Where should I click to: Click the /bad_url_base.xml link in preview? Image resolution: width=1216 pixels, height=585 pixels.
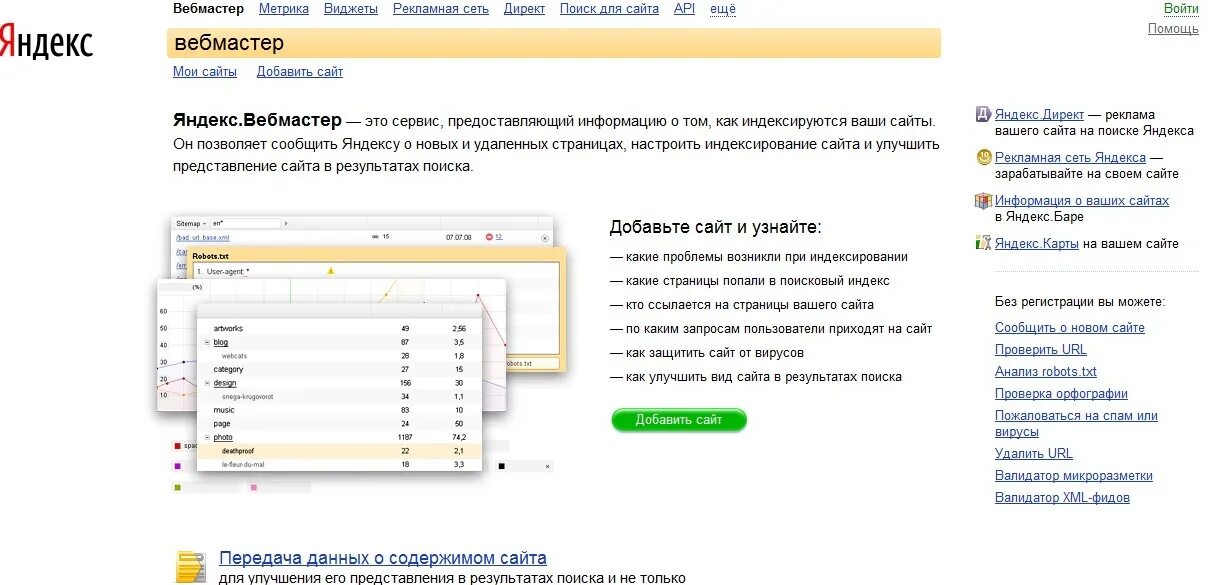[203, 238]
